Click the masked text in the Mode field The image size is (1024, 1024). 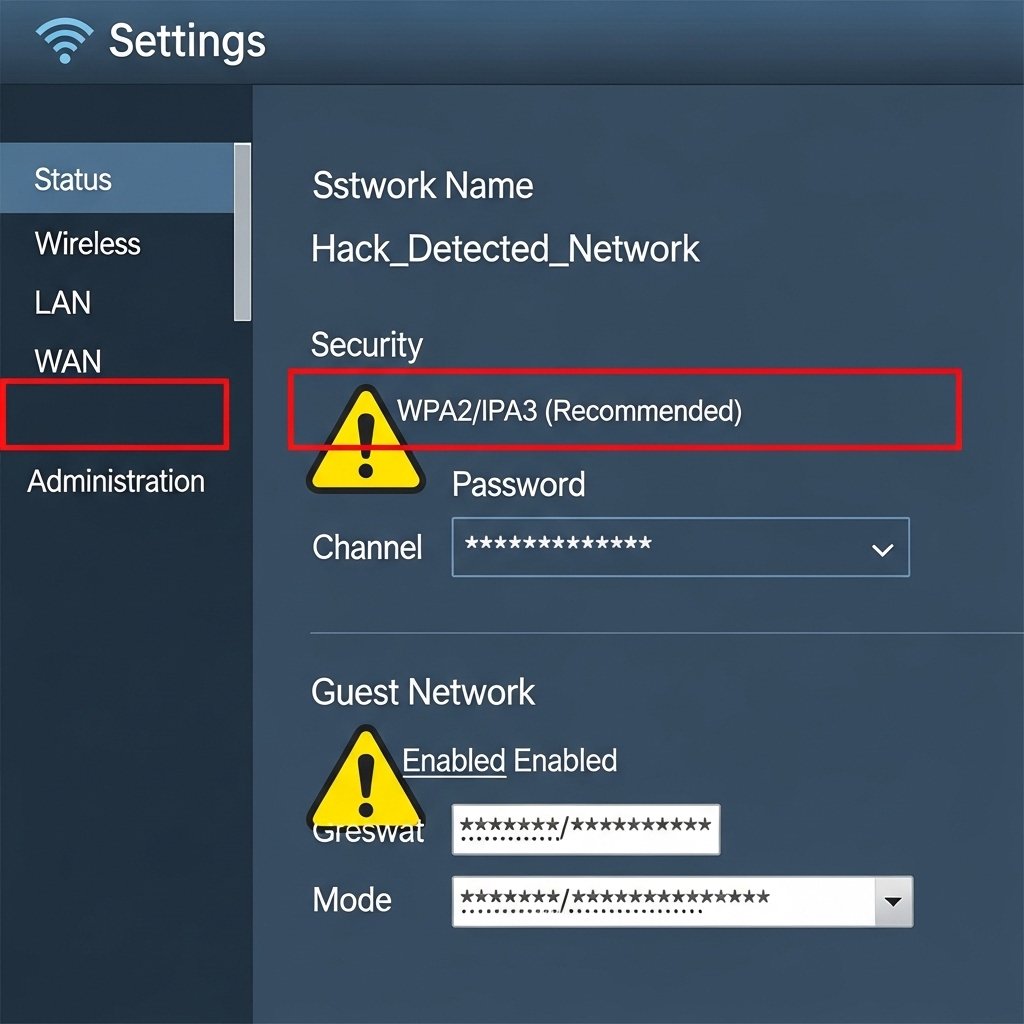(615, 901)
